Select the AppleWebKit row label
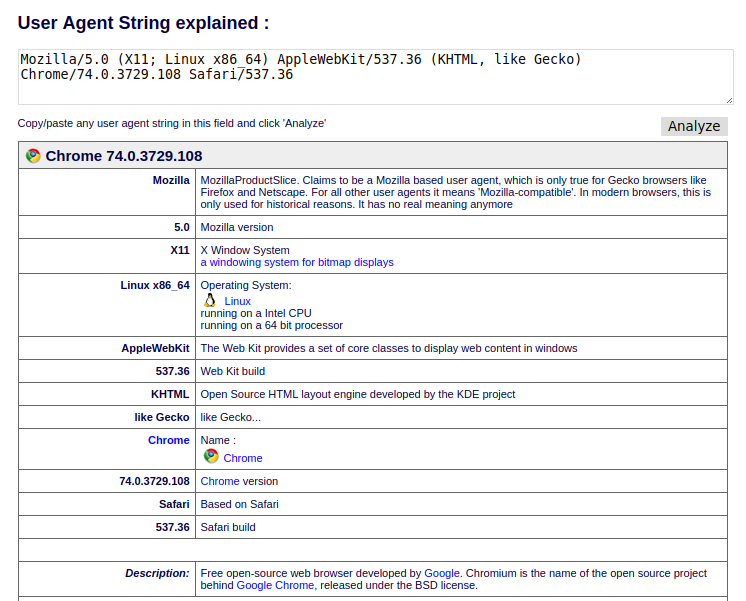Image resolution: width=746 pixels, height=601 pixels. point(155,348)
